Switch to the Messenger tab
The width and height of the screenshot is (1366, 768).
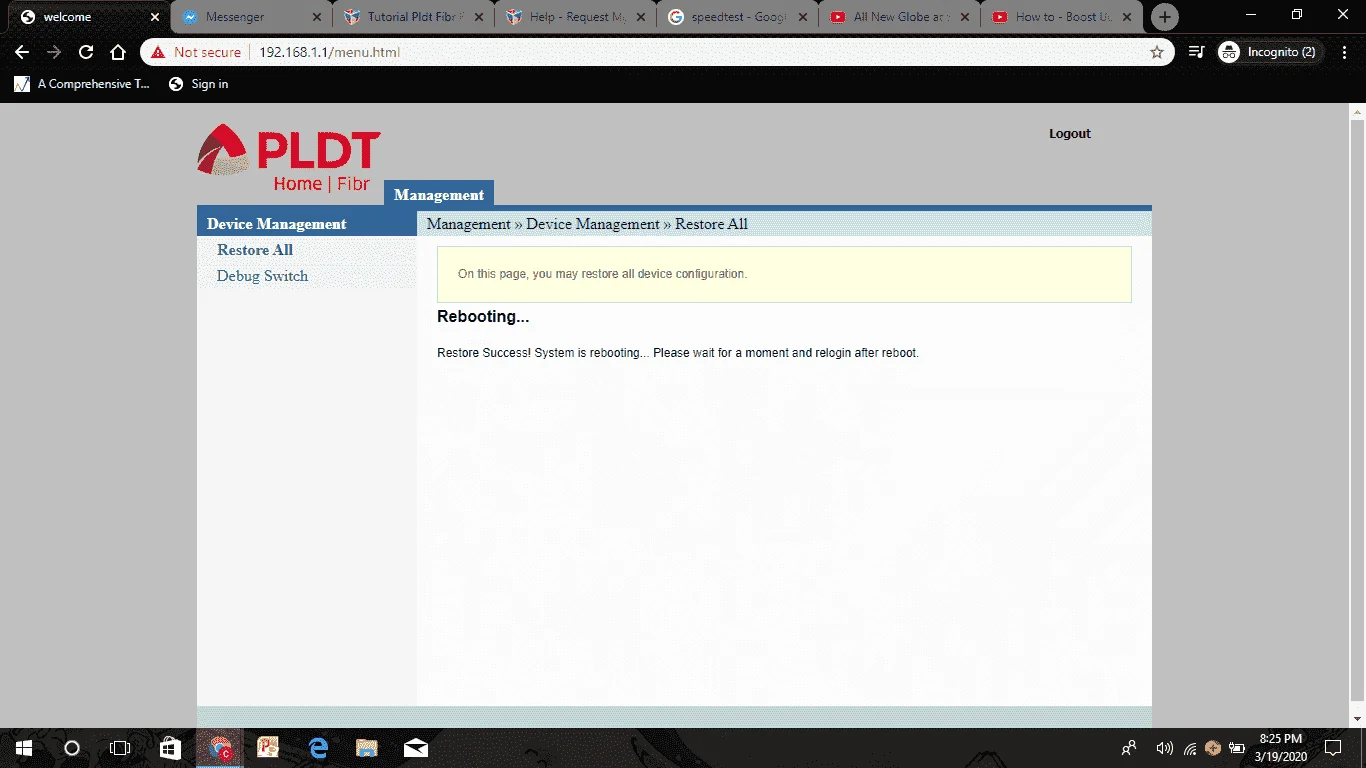[x=250, y=17]
